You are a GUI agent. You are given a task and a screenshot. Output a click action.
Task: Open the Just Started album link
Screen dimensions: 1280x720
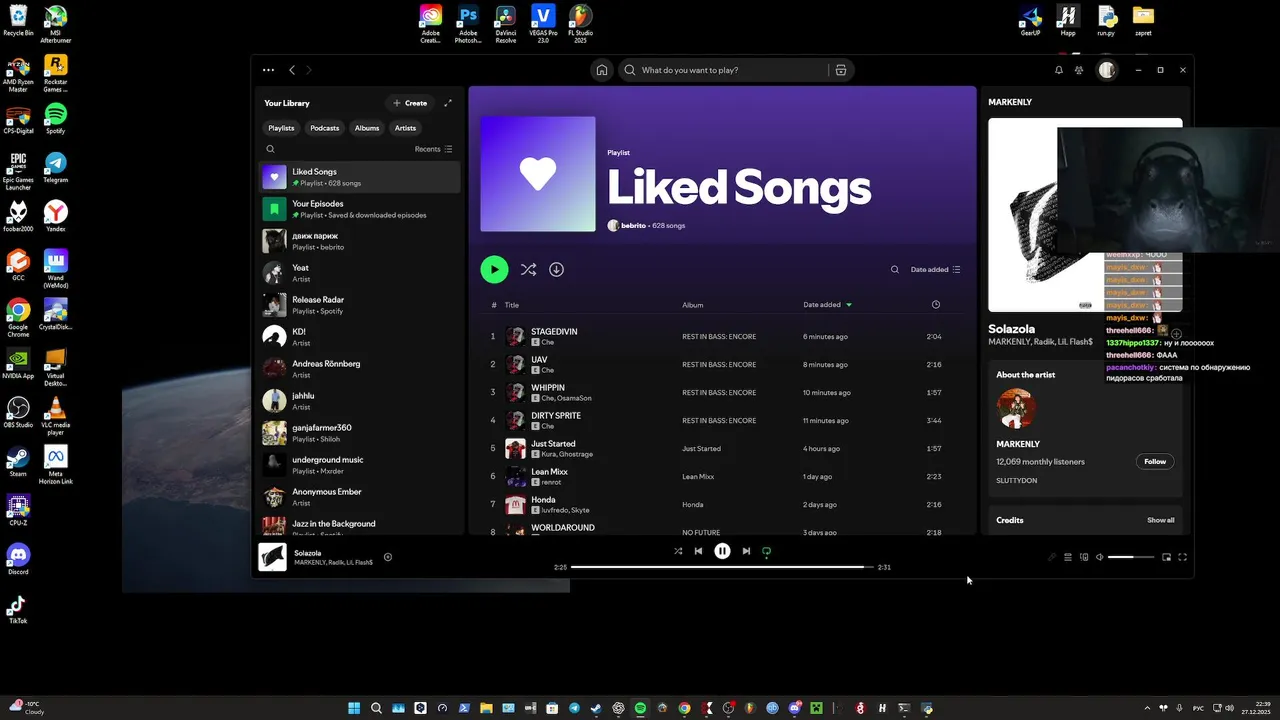pos(701,449)
